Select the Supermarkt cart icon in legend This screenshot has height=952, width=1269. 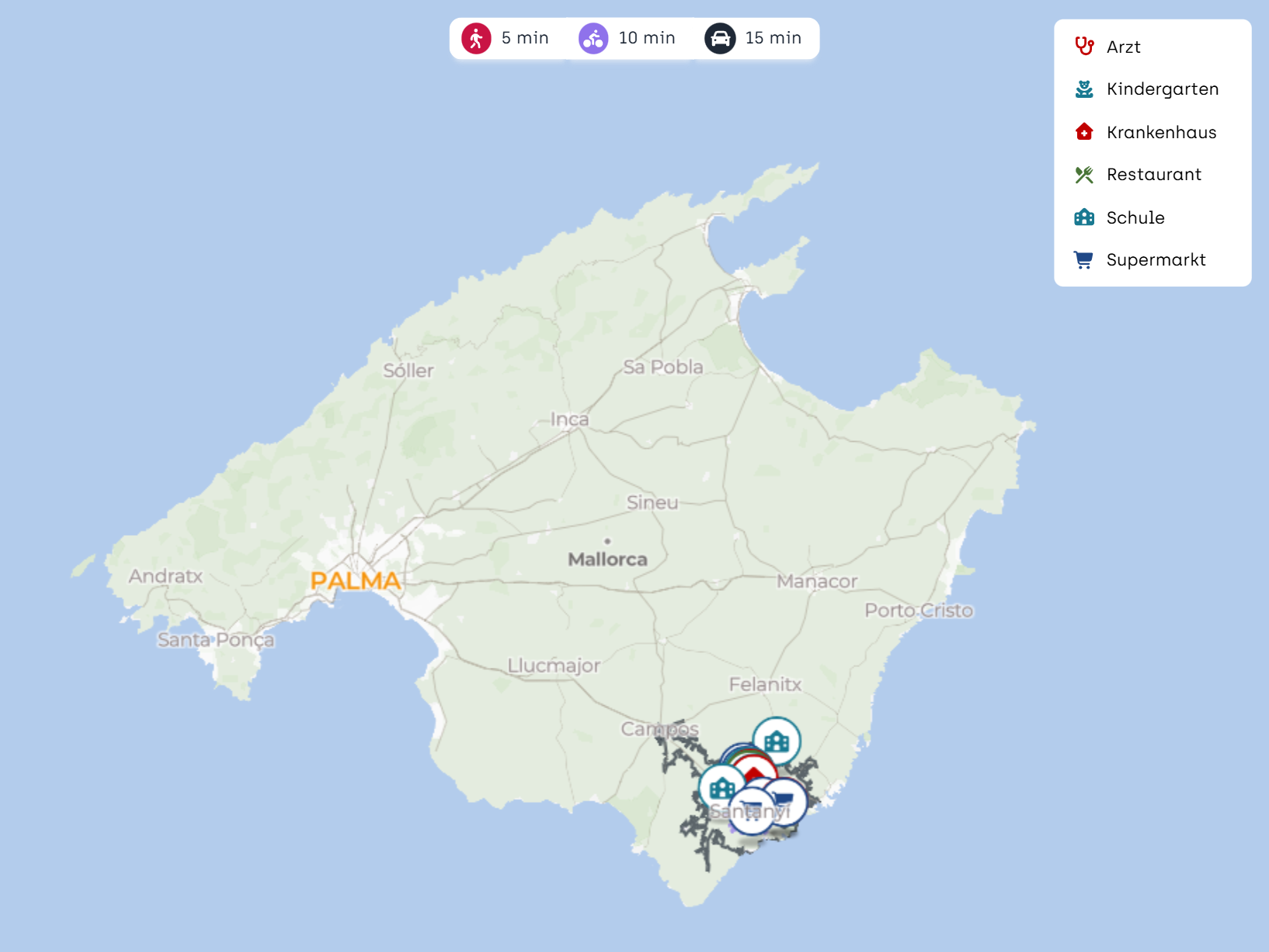[1084, 260]
